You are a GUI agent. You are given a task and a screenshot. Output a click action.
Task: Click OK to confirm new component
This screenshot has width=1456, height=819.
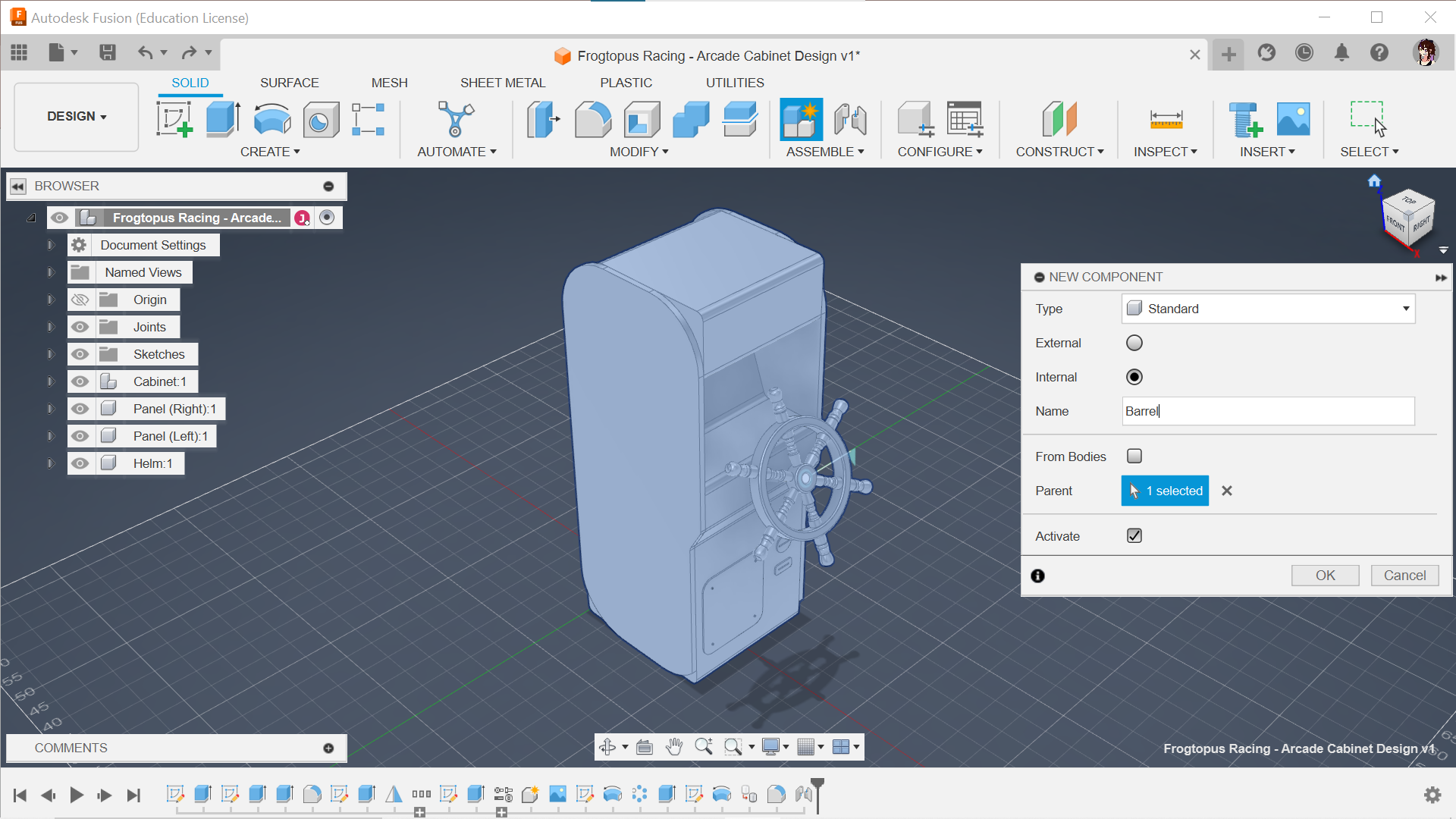click(1326, 575)
